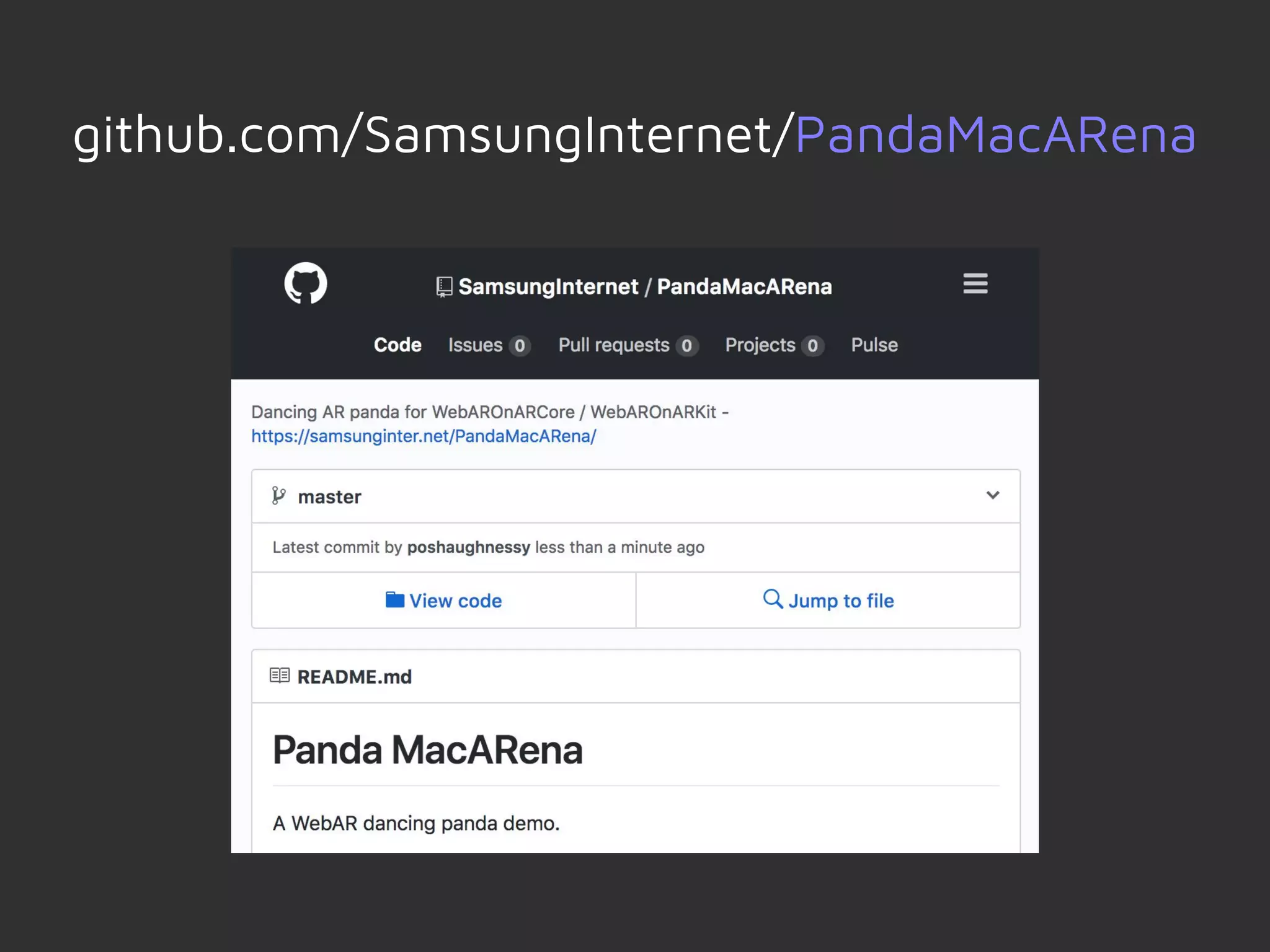Click the View code button
Image resolution: width=1270 pixels, height=952 pixels.
[443, 600]
